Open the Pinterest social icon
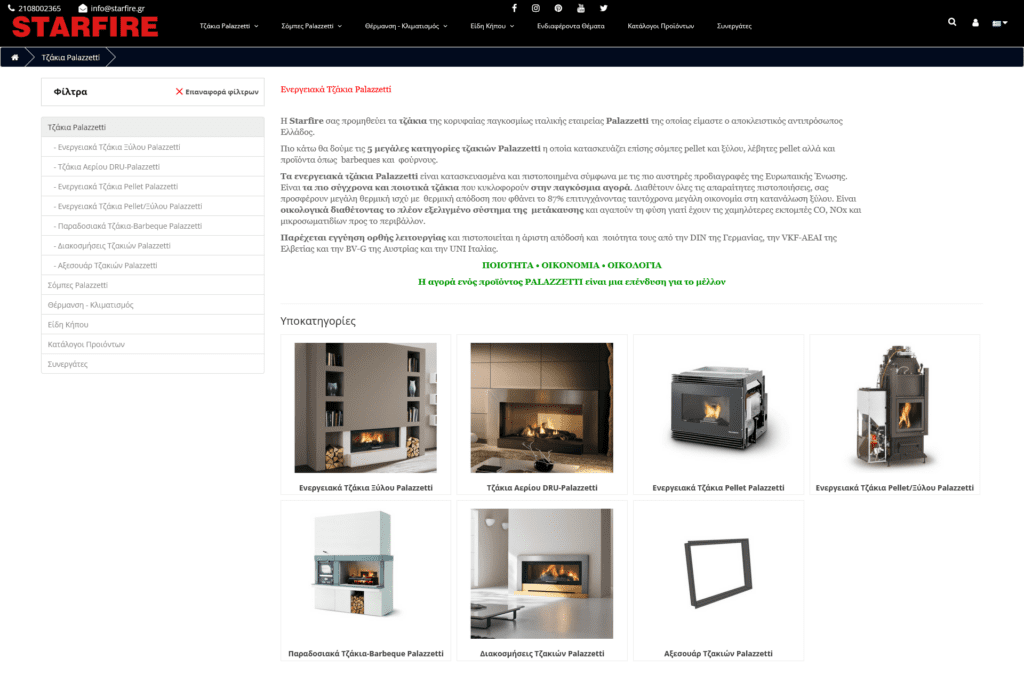The height and width of the screenshot is (699, 1024). click(x=558, y=8)
